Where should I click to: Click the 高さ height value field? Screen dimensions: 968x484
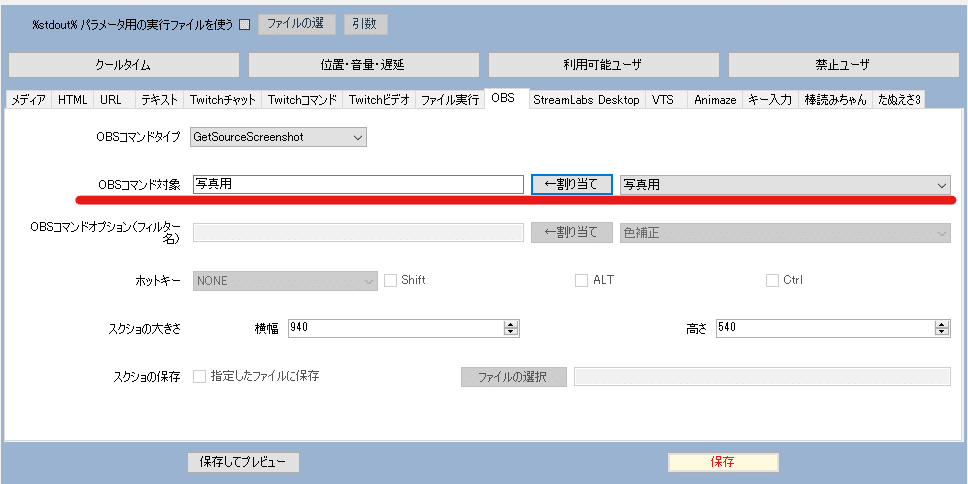coord(825,328)
